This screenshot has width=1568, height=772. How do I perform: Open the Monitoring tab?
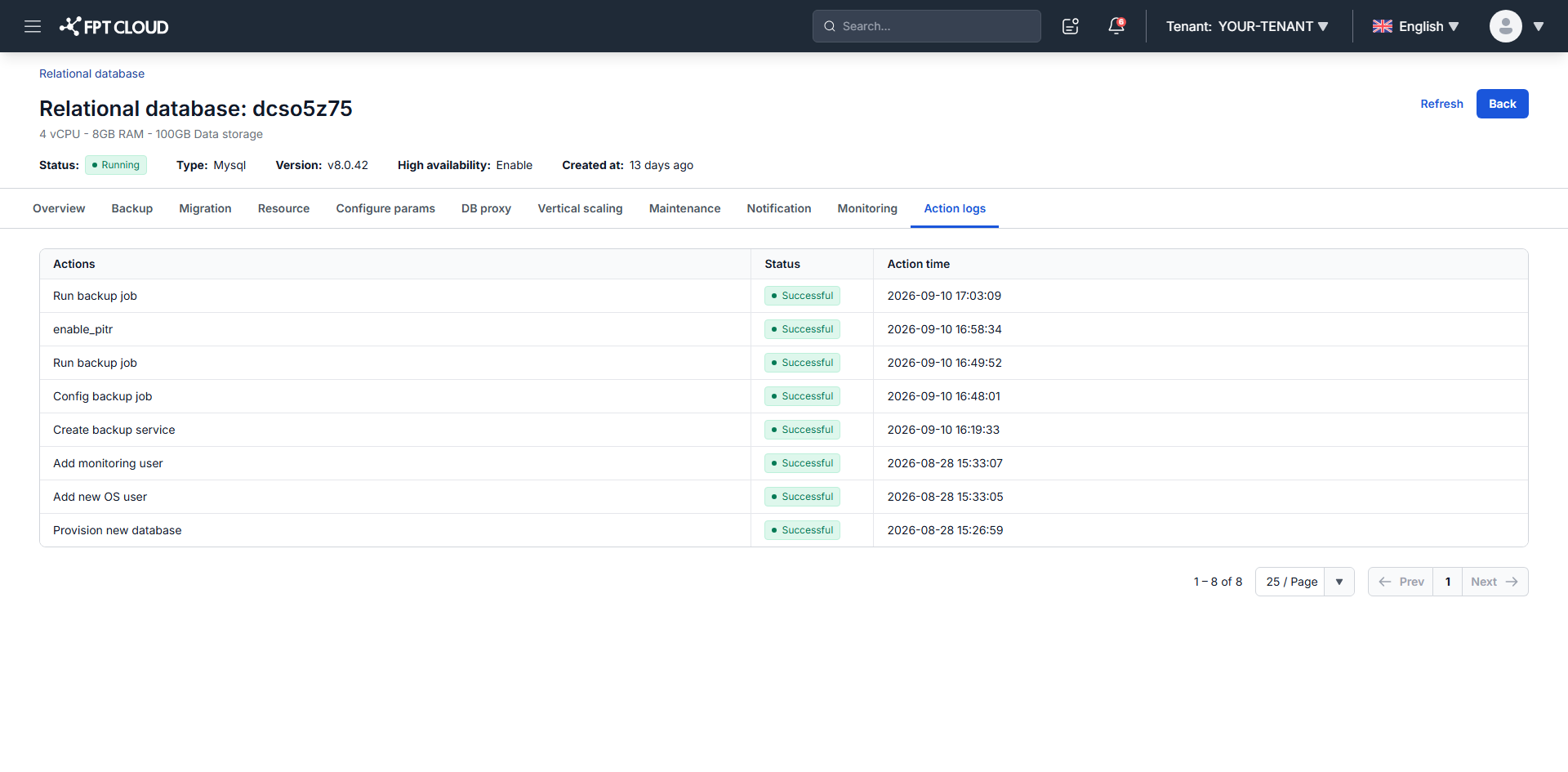(x=867, y=208)
